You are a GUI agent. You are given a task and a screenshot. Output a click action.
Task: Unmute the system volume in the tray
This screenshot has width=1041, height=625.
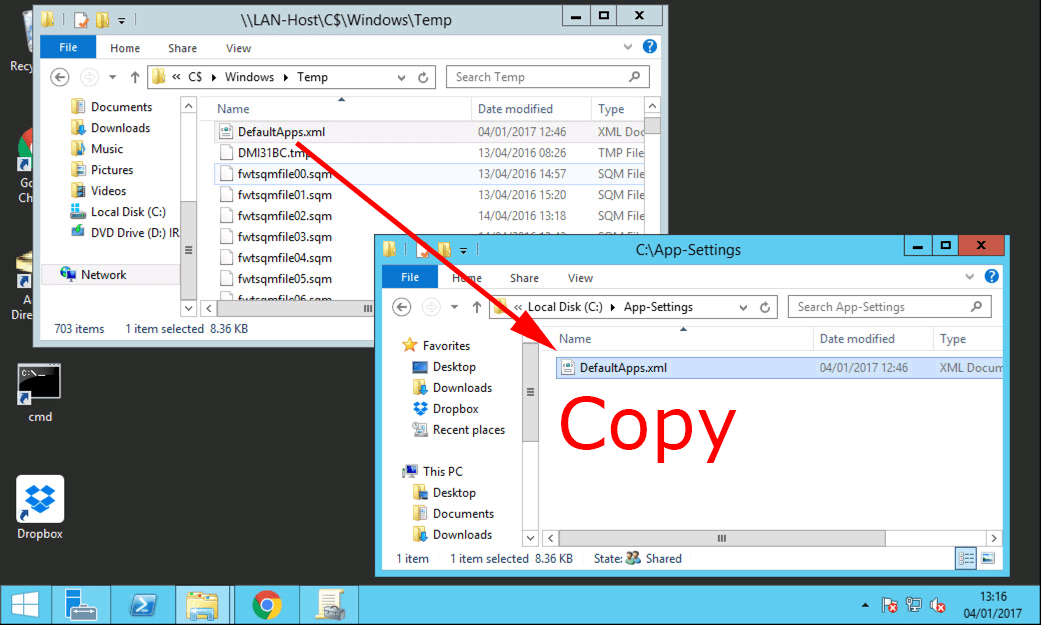click(x=937, y=605)
